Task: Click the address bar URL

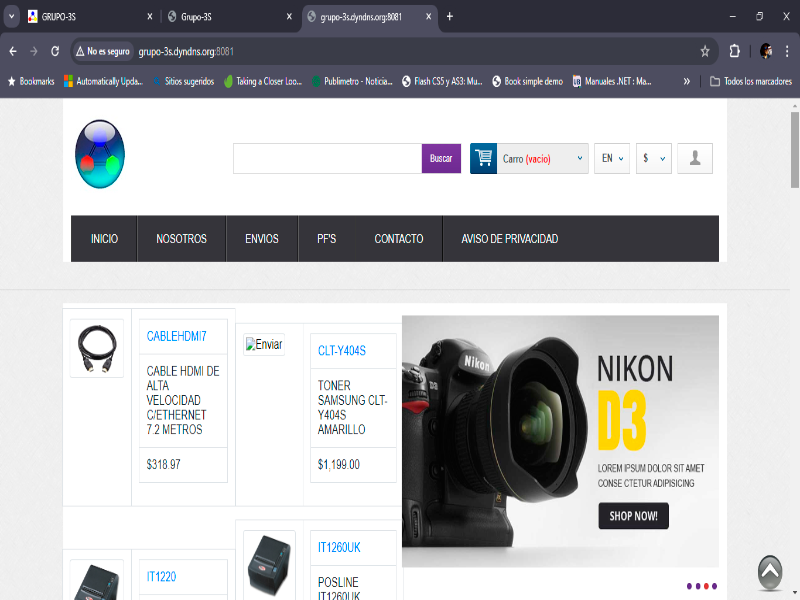Action: pyautogui.click(x=186, y=52)
